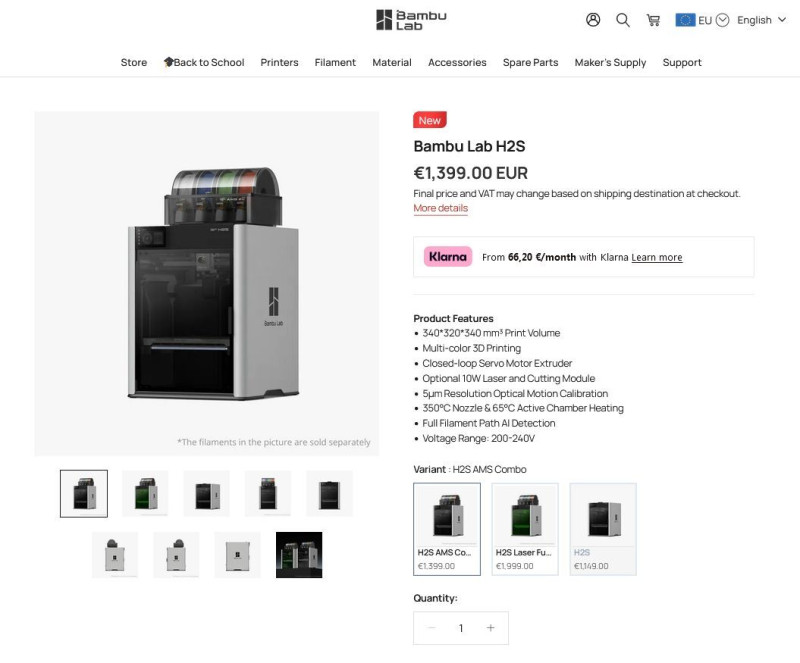
Task: Open the user account icon
Action: tap(593, 20)
